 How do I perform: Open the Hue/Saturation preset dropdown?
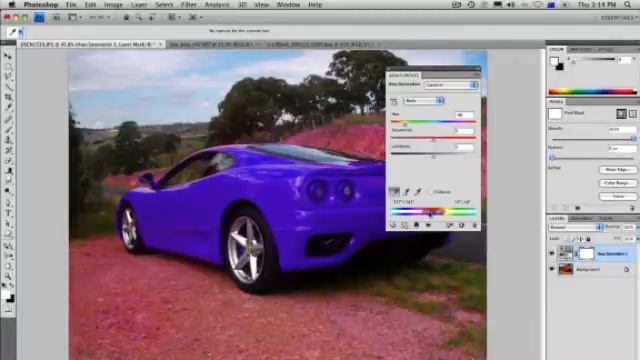(451, 85)
